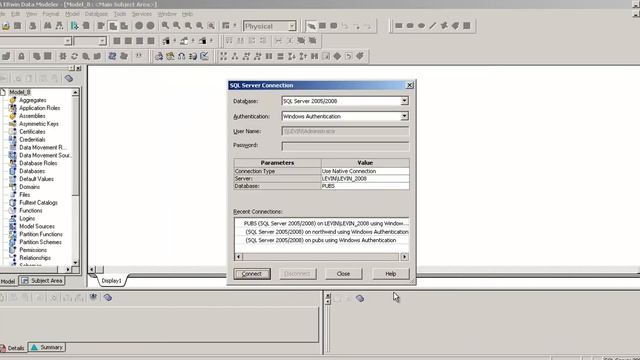Click the Help button in connection dialog
The image size is (640, 360).
pos(391,273)
